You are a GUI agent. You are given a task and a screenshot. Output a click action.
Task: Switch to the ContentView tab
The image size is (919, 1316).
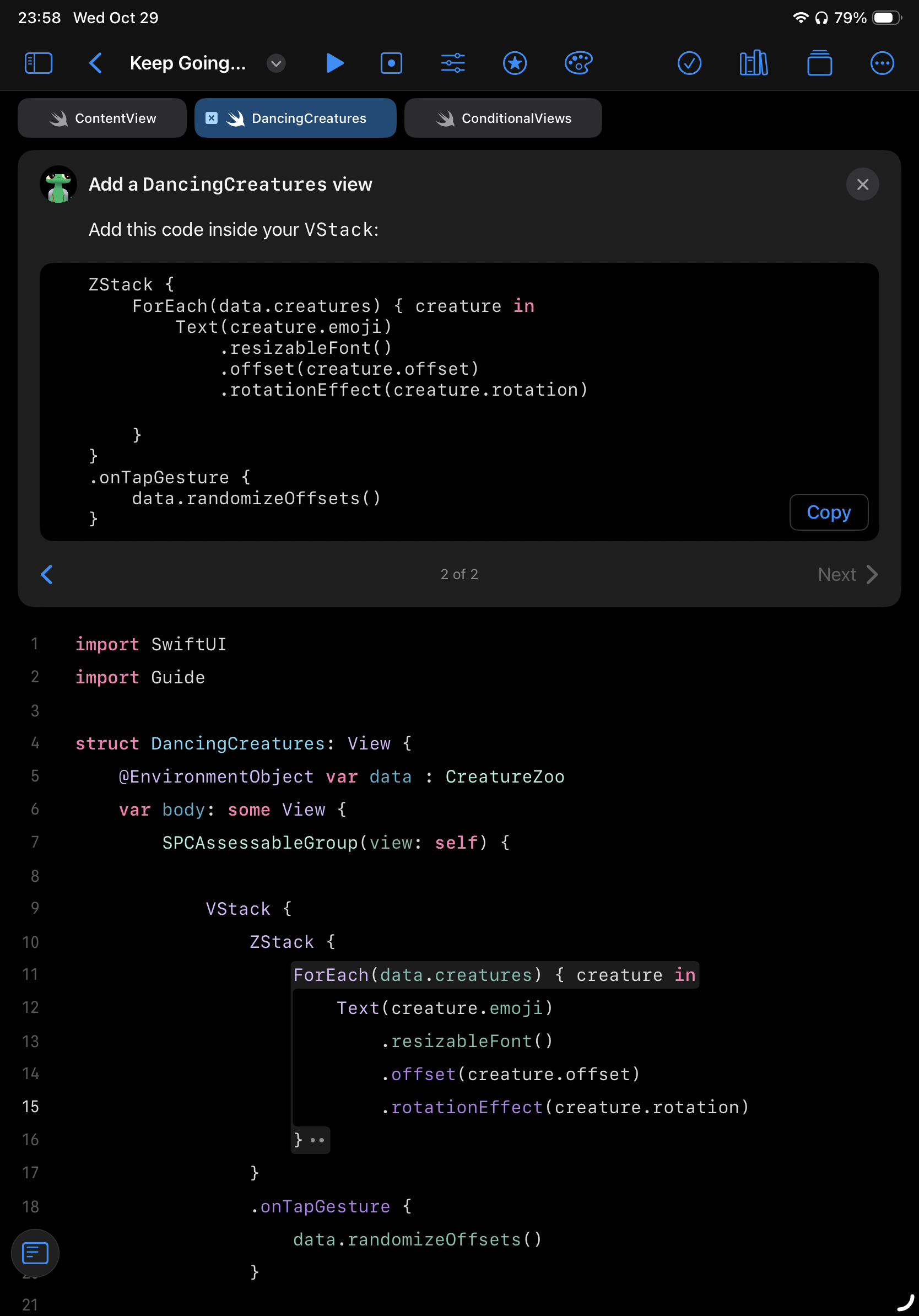pos(102,118)
